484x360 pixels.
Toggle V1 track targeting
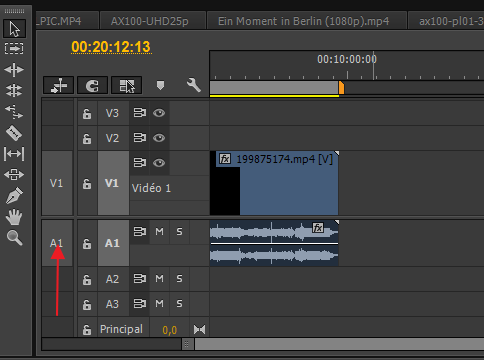tap(112, 183)
